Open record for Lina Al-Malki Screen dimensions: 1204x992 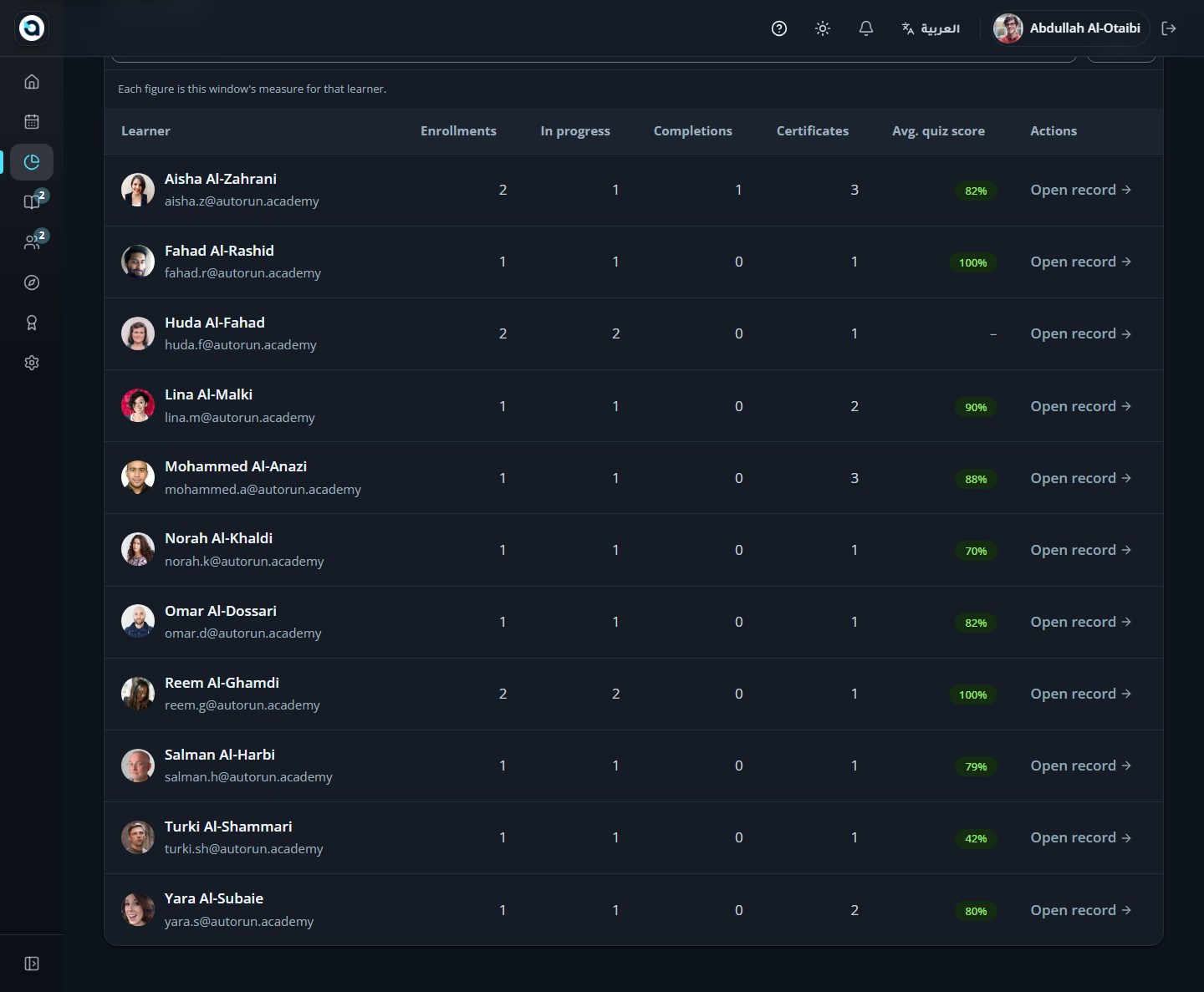tap(1080, 406)
